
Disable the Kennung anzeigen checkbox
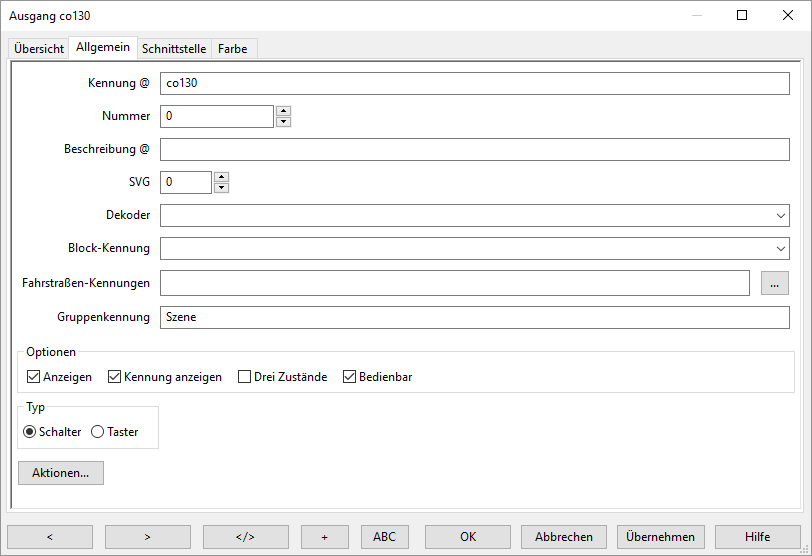pos(115,377)
